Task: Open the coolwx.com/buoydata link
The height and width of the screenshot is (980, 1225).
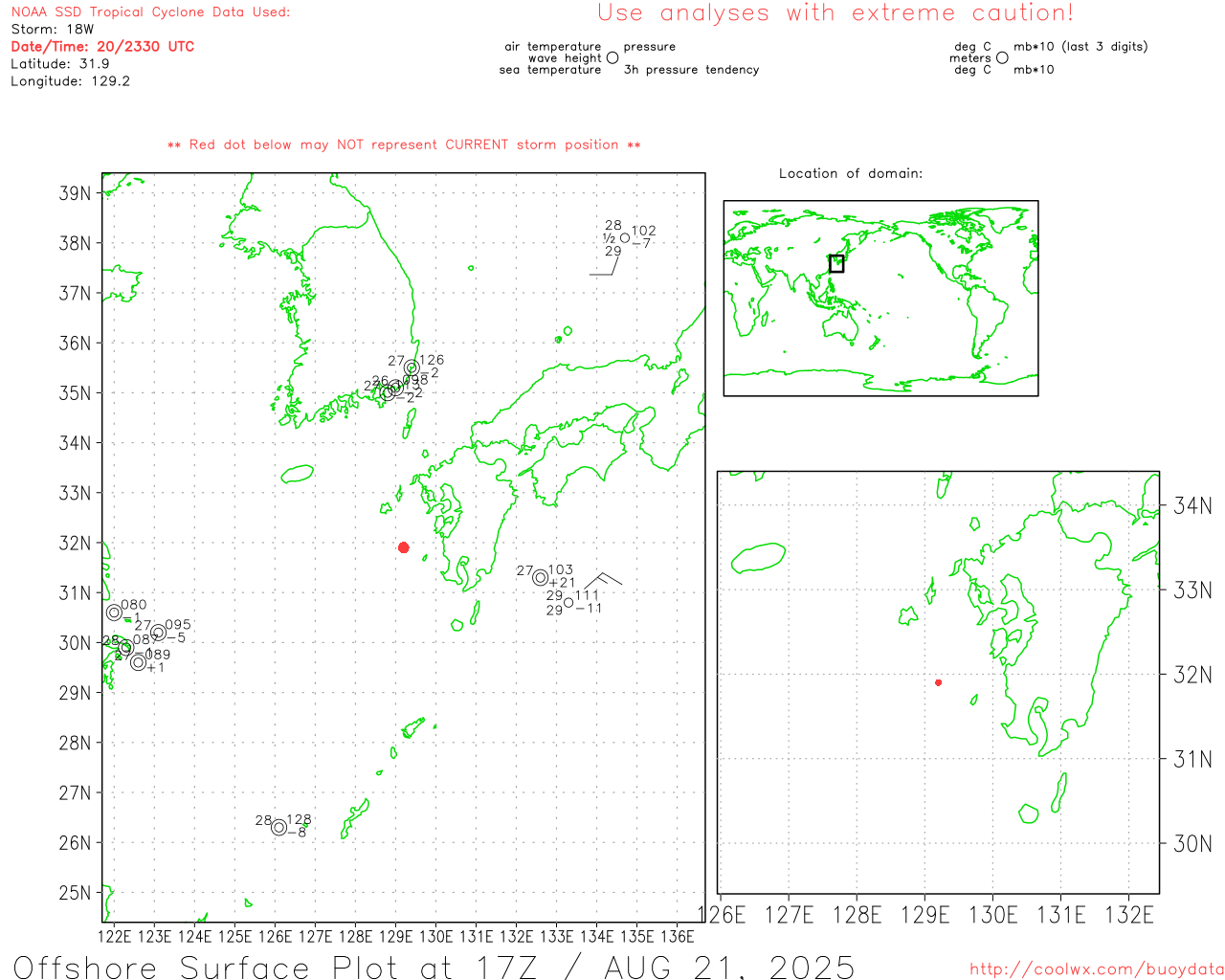Action: click(x=1097, y=969)
